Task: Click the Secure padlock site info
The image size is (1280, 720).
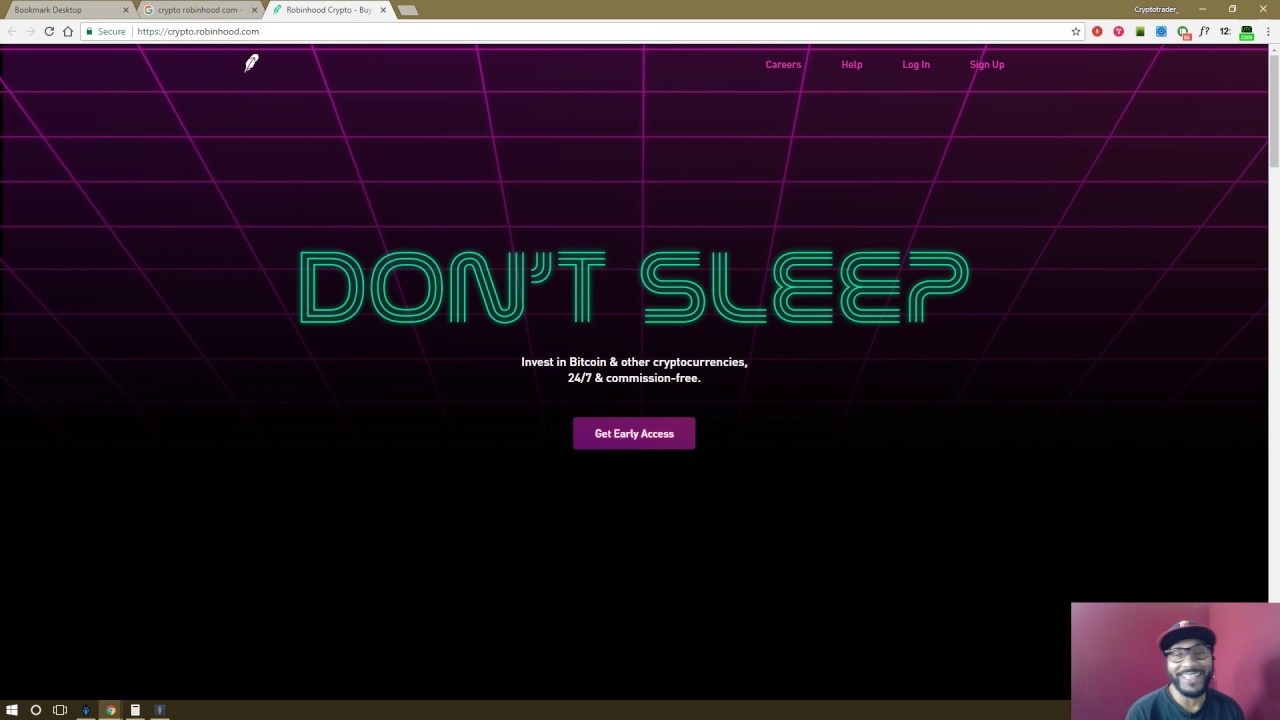Action: pyautogui.click(x=106, y=32)
